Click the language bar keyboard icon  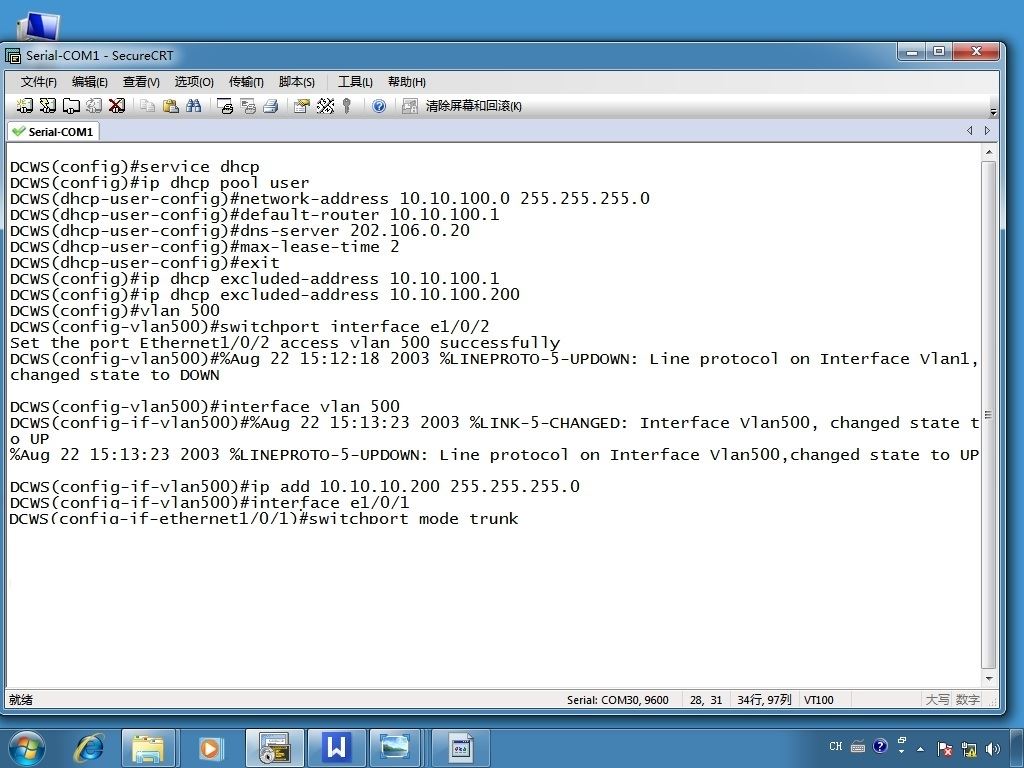tap(858, 746)
